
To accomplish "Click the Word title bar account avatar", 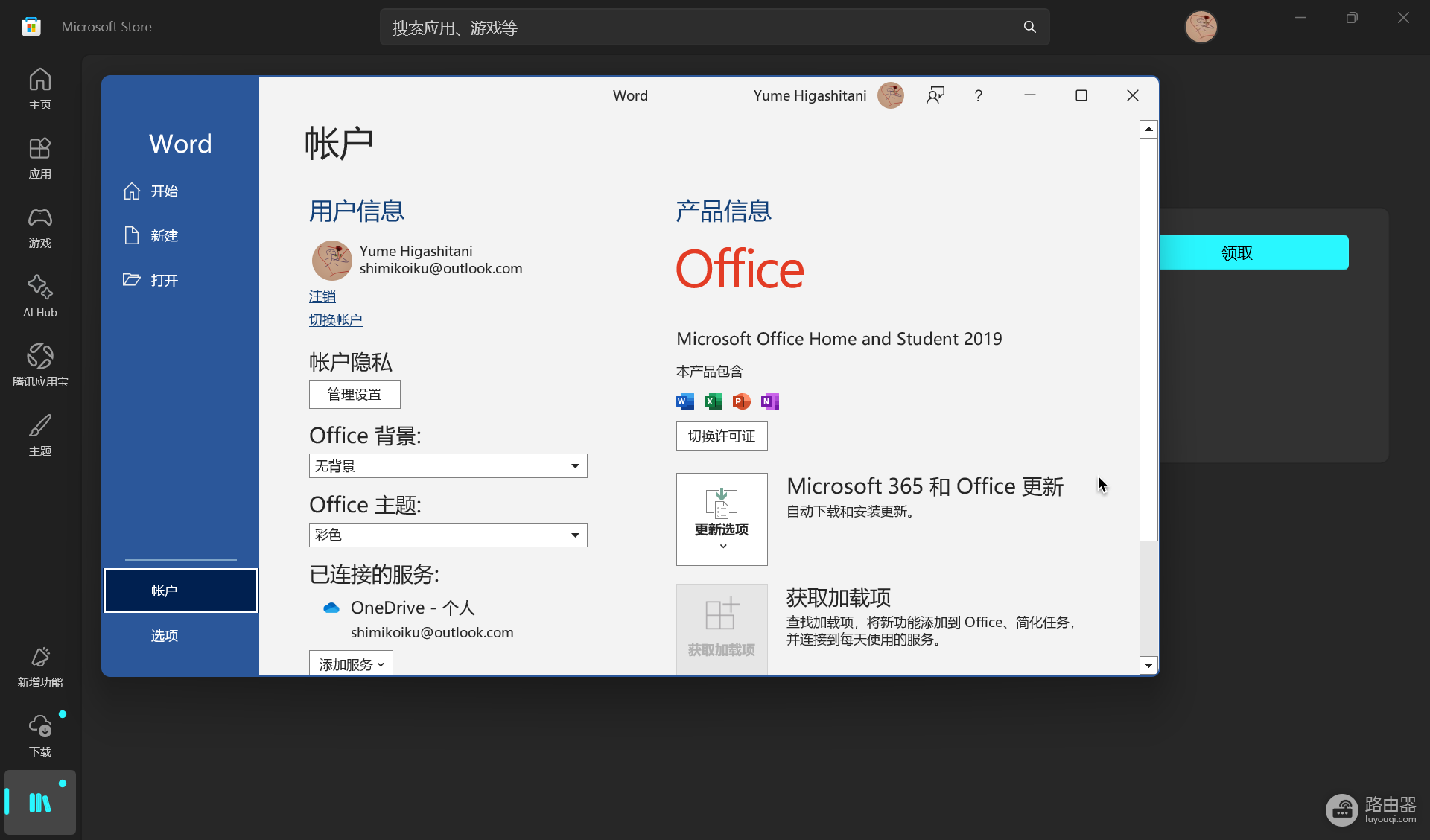I will coord(891,95).
